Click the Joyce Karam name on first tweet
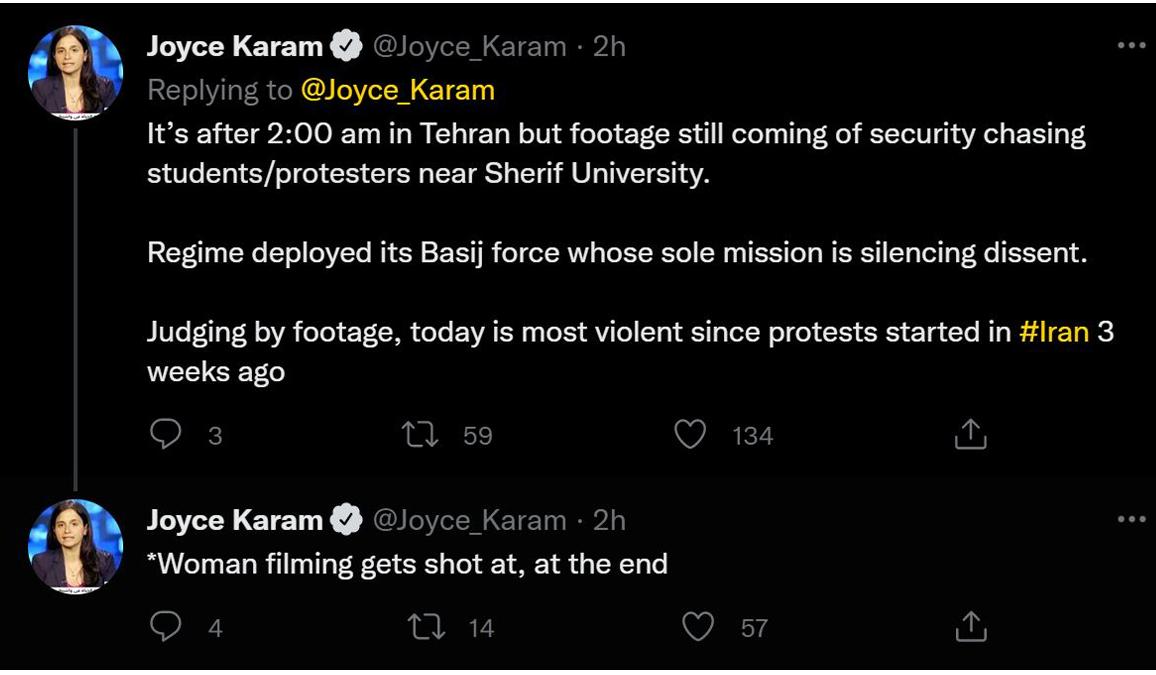Image resolution: width=1156 pixels, height=675 pixels. pos(235,46)
